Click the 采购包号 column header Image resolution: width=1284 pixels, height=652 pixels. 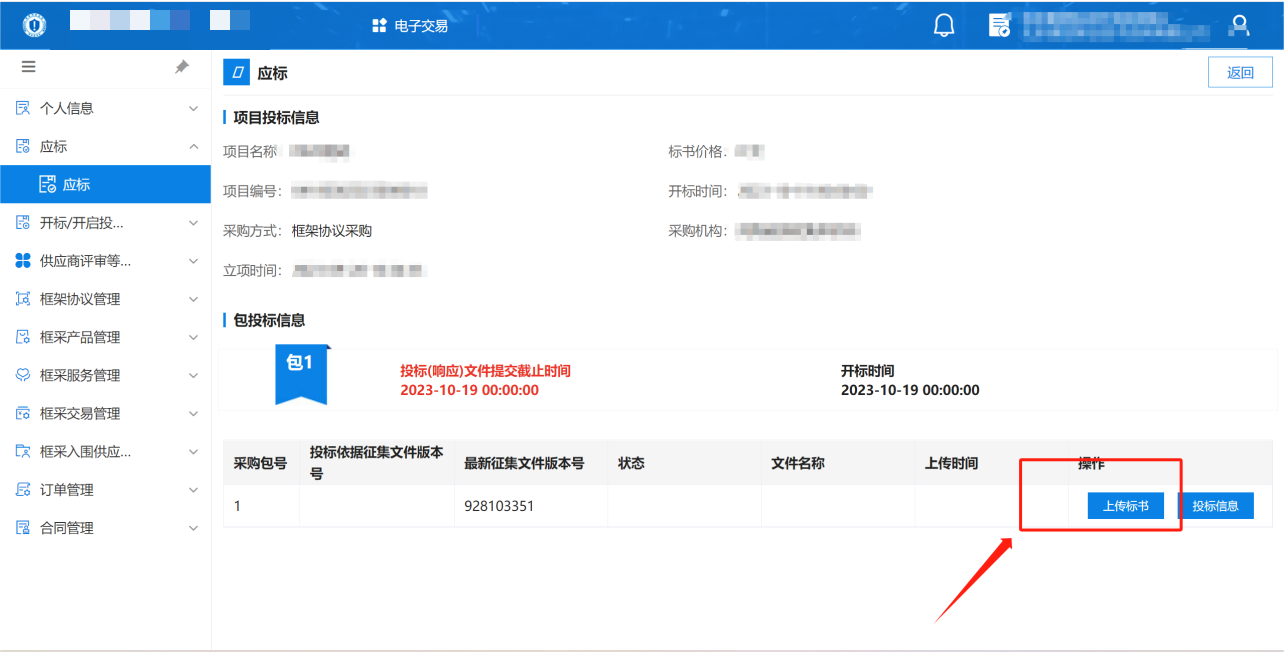tap(261, 463)
